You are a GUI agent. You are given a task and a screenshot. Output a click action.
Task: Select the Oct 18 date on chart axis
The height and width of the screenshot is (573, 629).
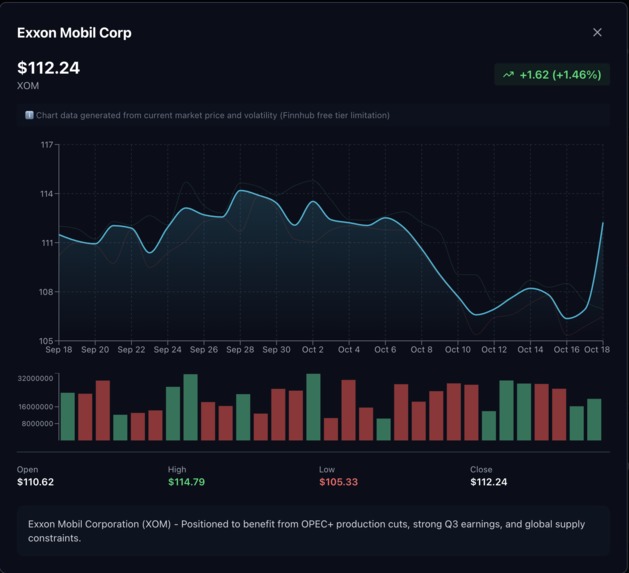coord(597,349)
